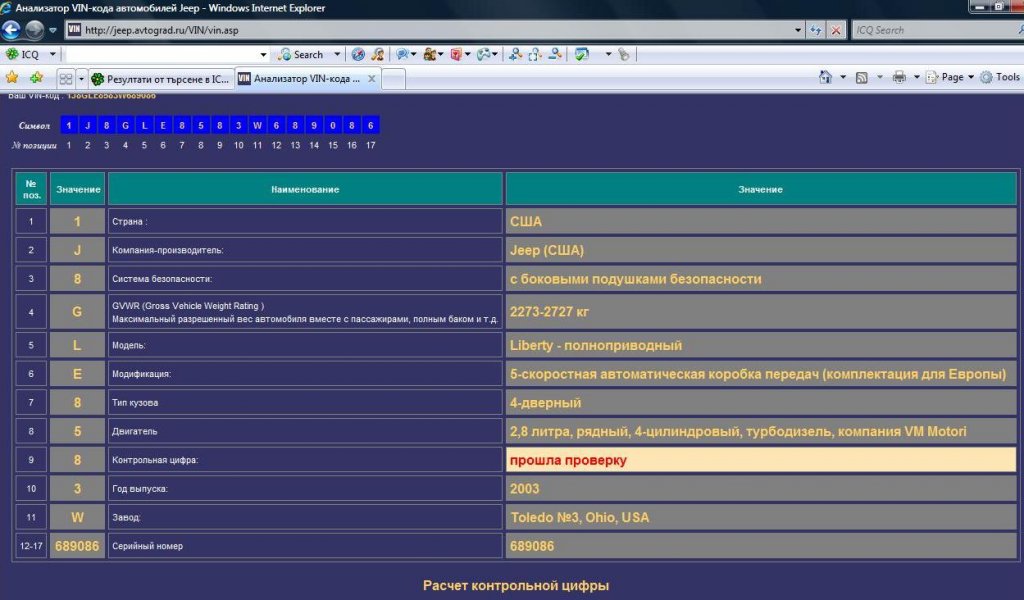Expand the Home button dropdown arrow

pyautogui.click(x=843, y=77)
